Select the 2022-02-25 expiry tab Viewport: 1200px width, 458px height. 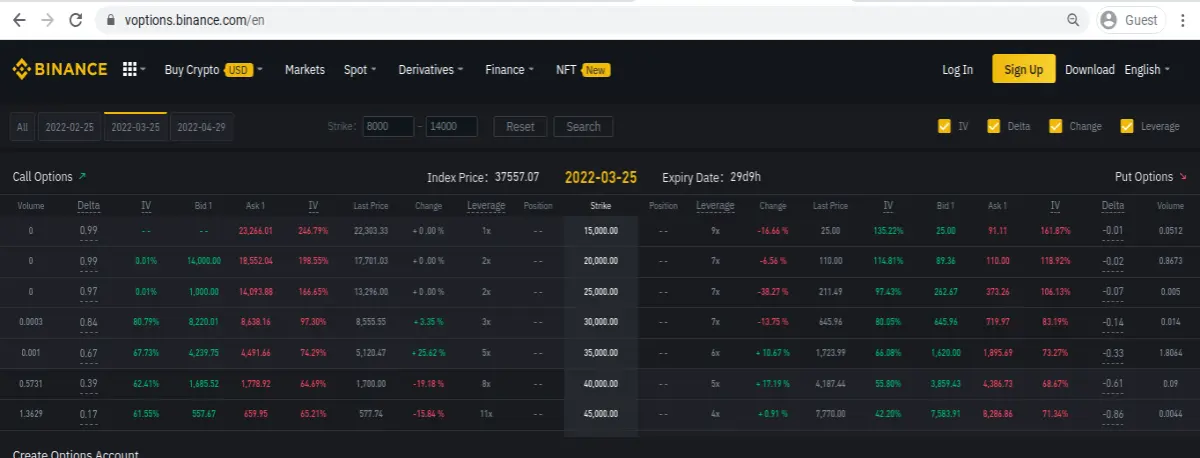click(70, 127)
